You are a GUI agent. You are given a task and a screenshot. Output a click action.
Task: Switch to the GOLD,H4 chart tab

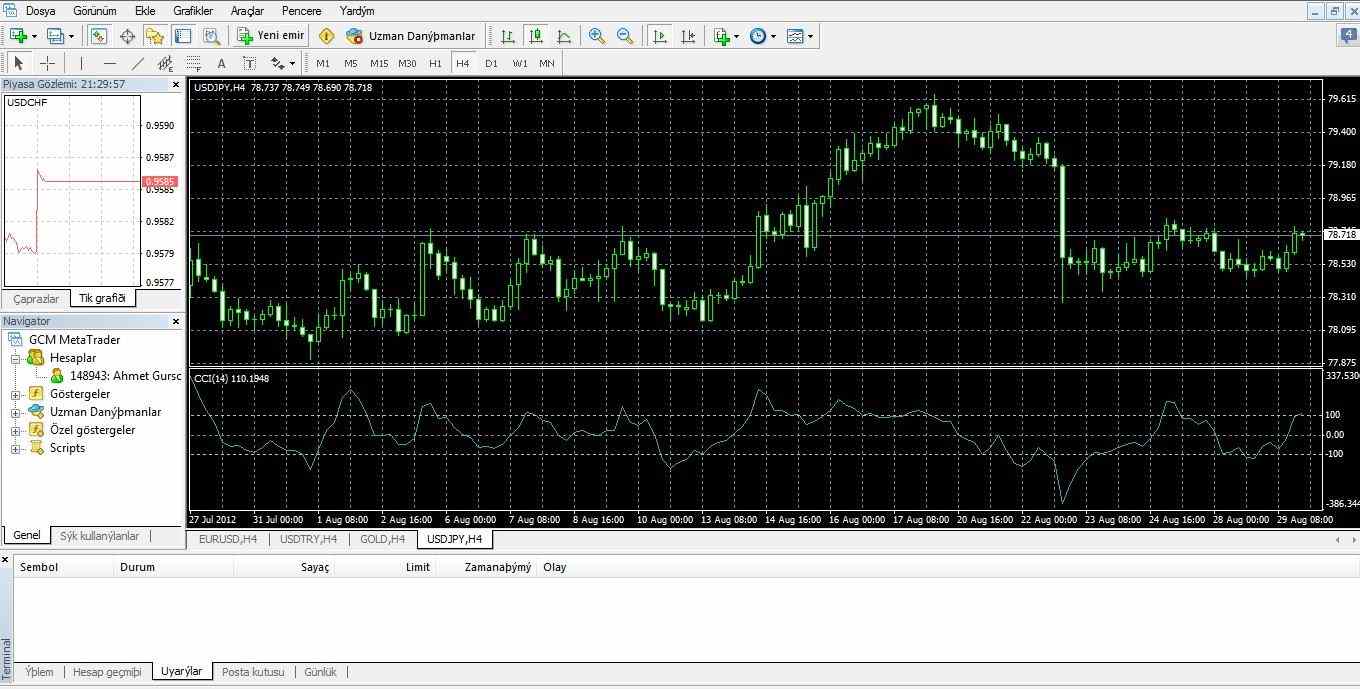tap(382, 539)
